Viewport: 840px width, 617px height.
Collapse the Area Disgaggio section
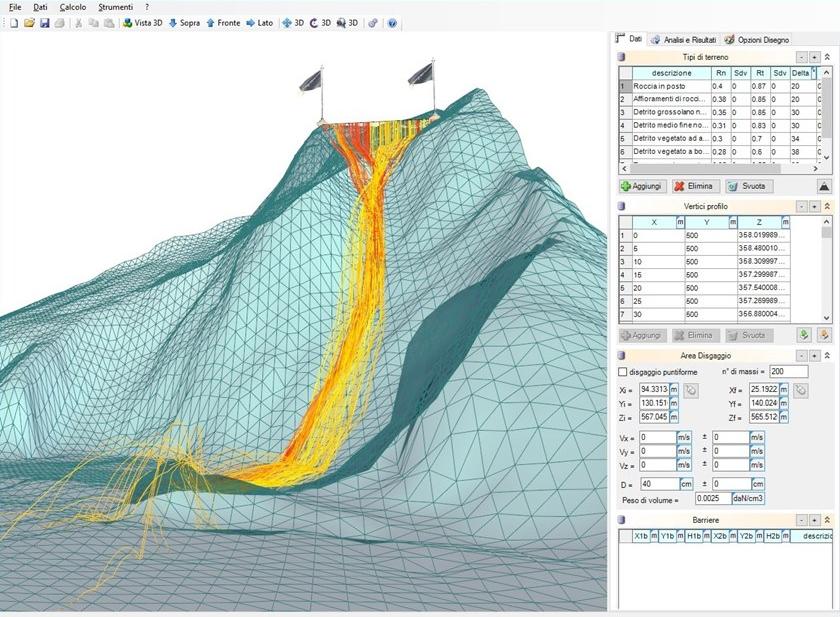coord(826,355)
